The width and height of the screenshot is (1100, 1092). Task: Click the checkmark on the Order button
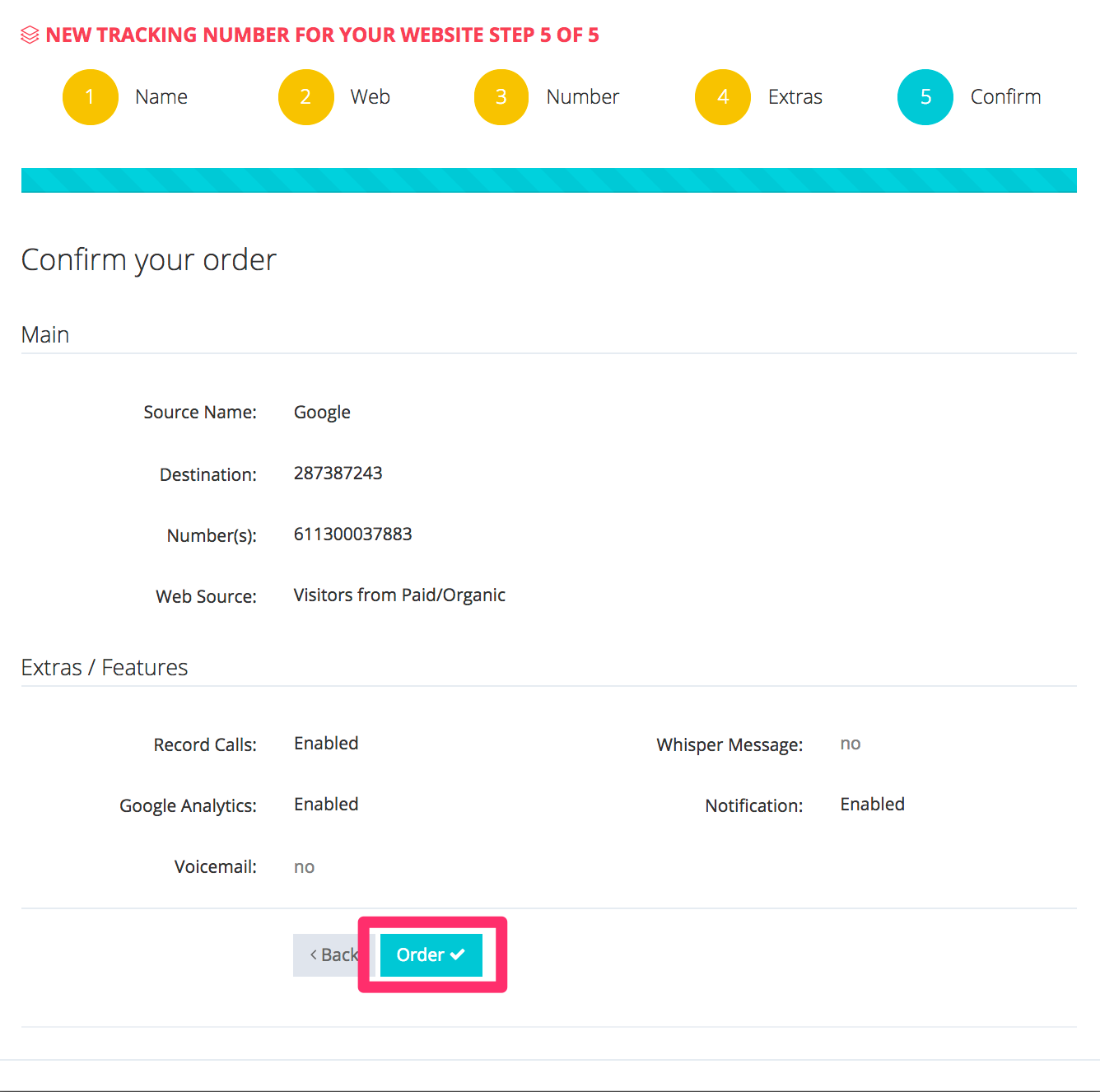click(458, 954)
